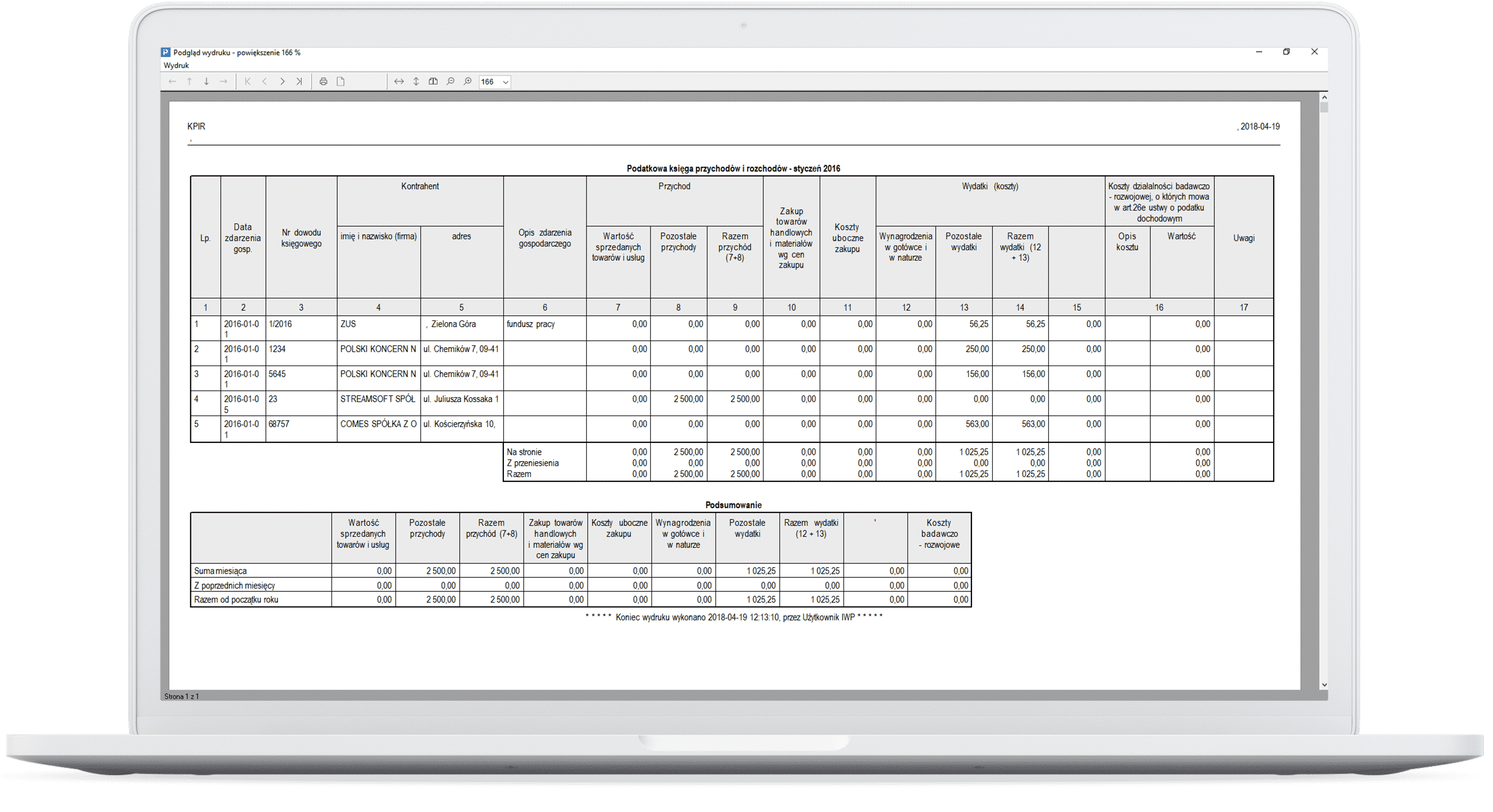Click the 'Strona 1 z 1' status bar text
This screenshot has height=812, width=1493.
point(182,697)
